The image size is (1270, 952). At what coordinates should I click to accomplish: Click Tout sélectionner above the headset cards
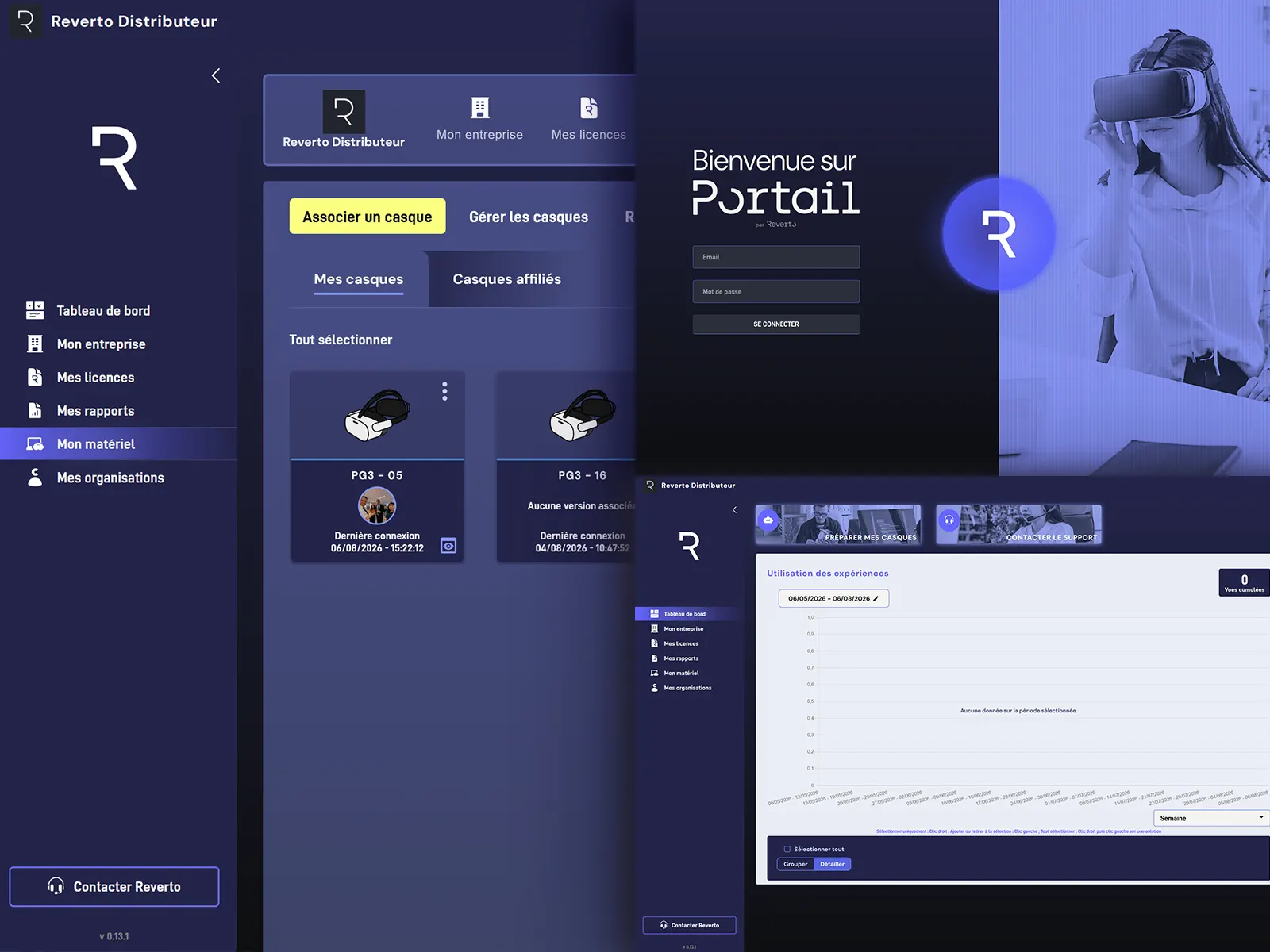coord(341,340)
